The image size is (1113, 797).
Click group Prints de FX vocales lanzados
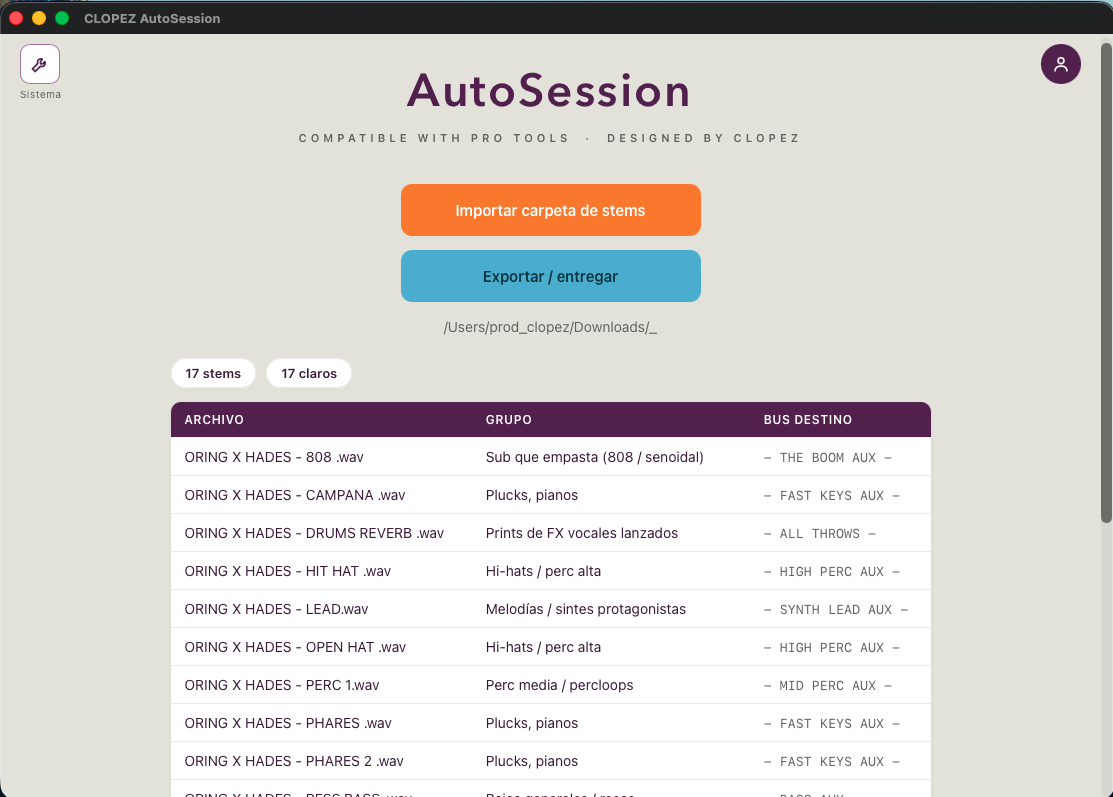click(x=581, y=533)
